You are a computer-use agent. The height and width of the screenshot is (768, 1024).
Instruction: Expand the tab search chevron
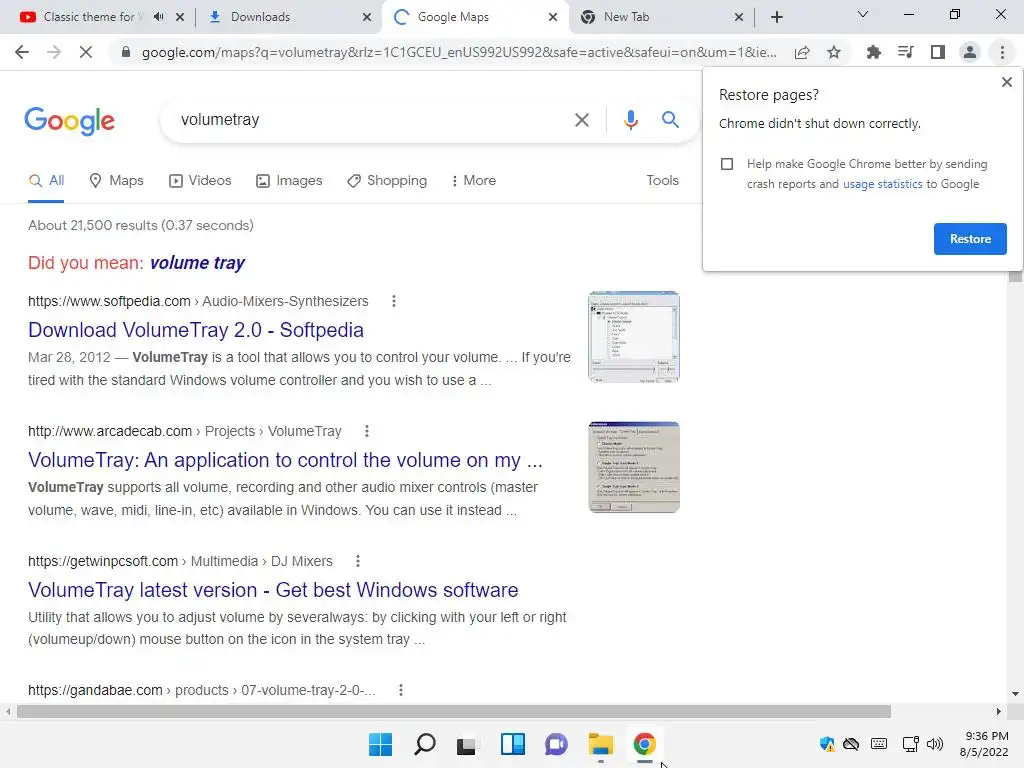863,14
